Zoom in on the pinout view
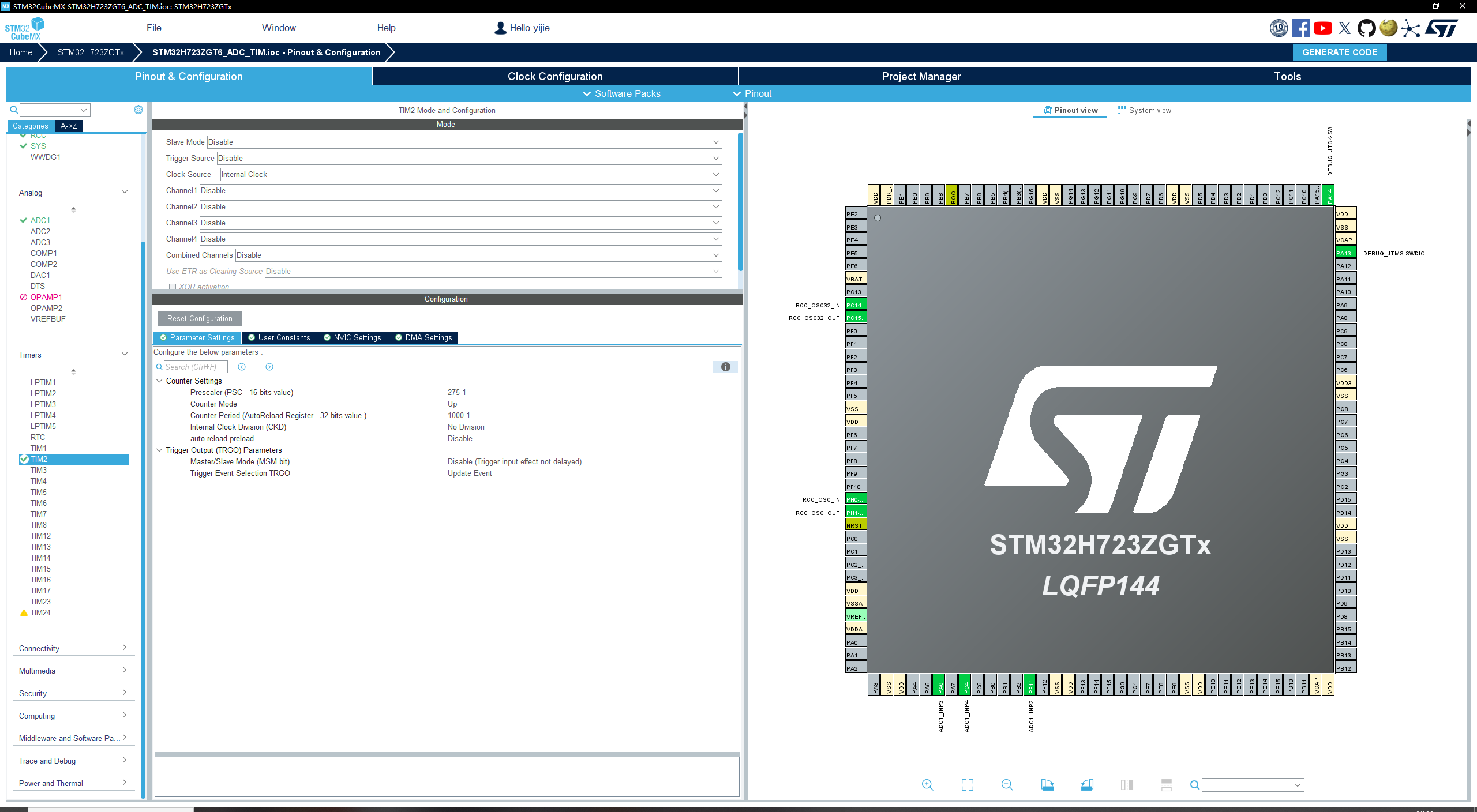The height and width of the screenshot is (812, 1477). 927,784
